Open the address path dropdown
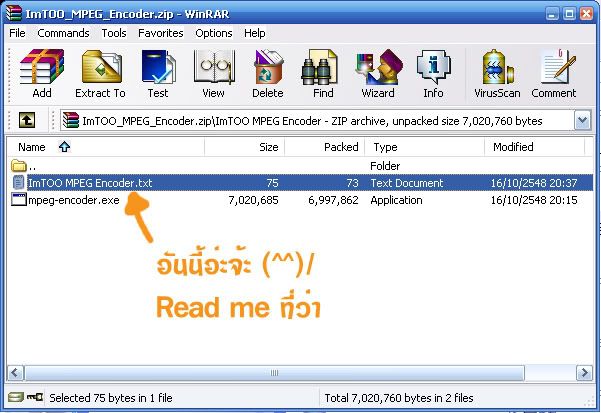The height and width of the screenshot is (413, 601). [583, 121]
